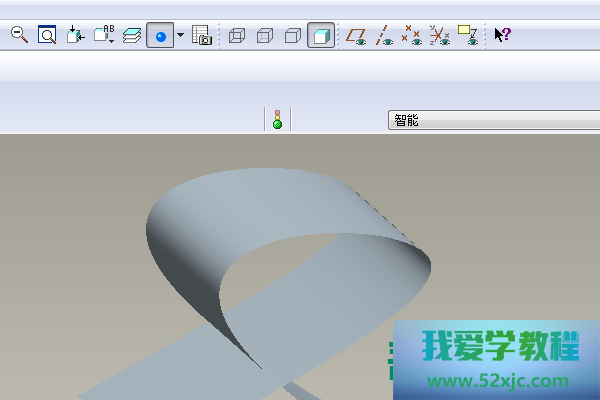Open the saved view list icon

104,35
